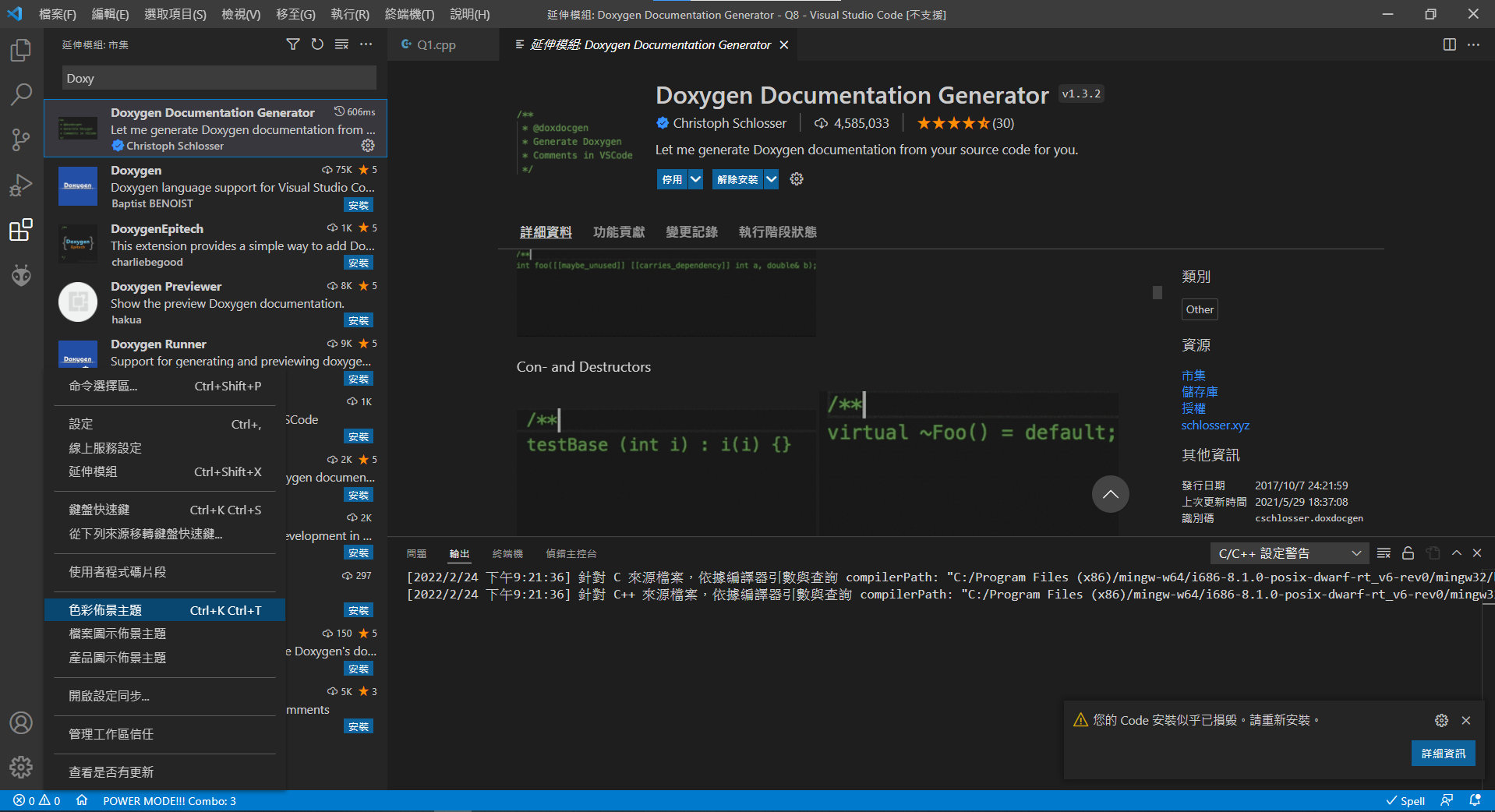
Task: Open notifications bell in status bar
Action: [x=1475, y=801]
